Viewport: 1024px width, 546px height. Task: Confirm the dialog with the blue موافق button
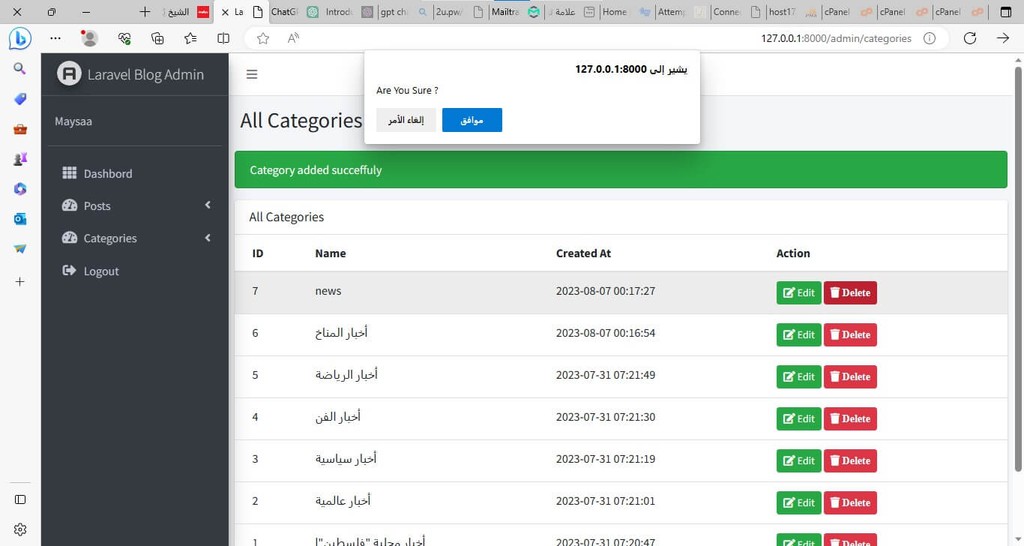pyautogui.click(x=472, y=120)
